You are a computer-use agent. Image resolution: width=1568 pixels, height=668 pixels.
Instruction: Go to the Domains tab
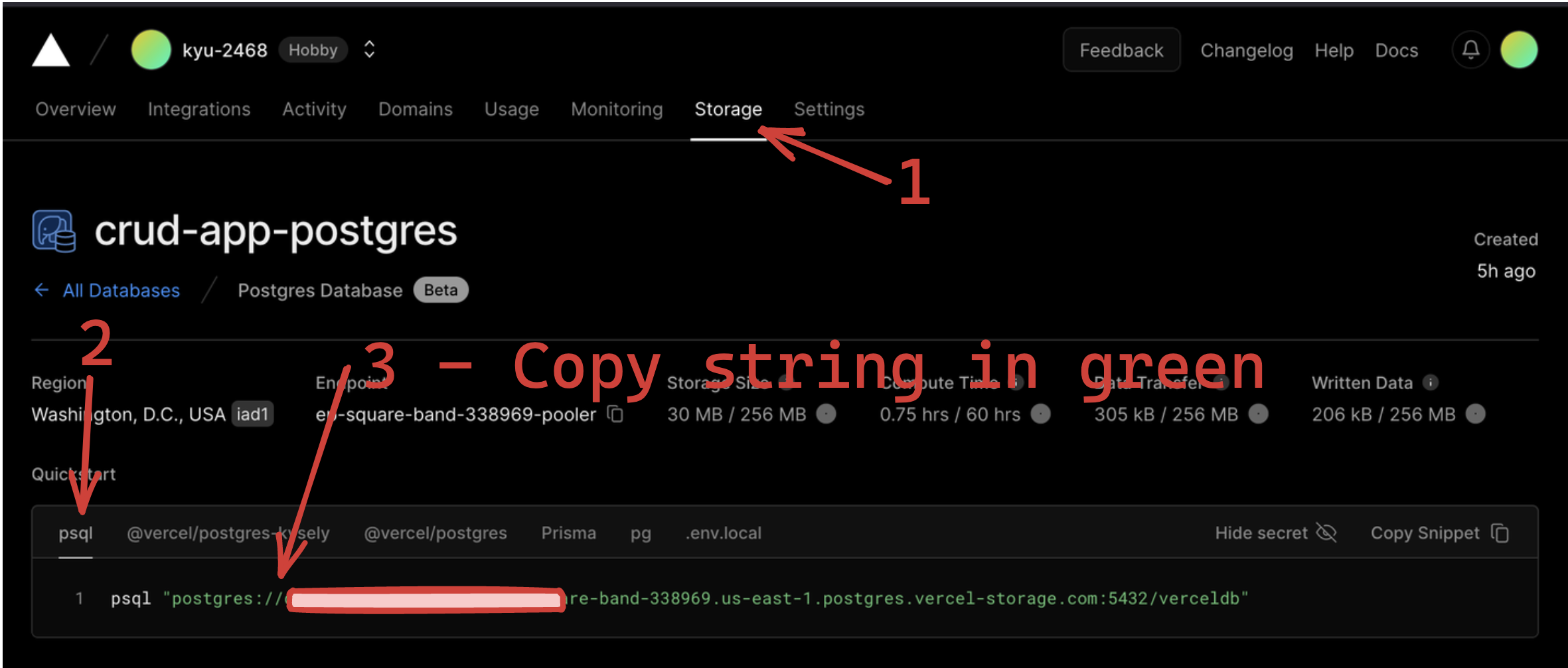(x=416, y=109)
